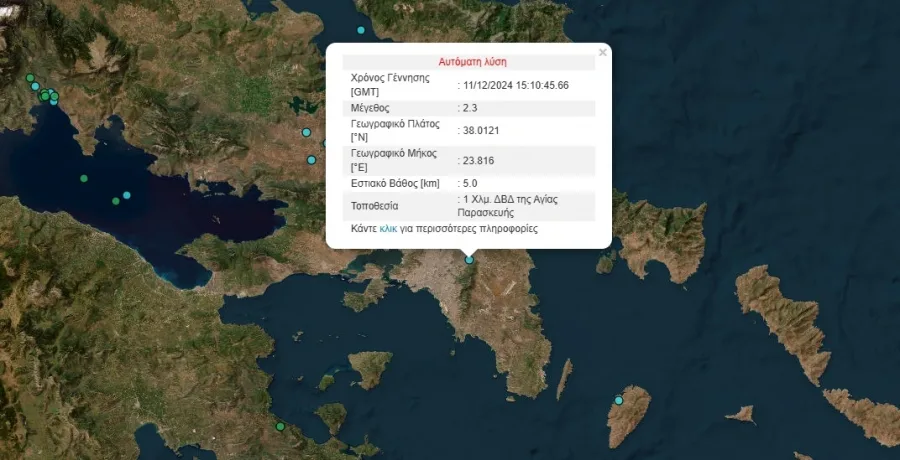Screen dimensions: 900x460
Task: Select the large green marker in the cluster center
Action: click(45, 96)
